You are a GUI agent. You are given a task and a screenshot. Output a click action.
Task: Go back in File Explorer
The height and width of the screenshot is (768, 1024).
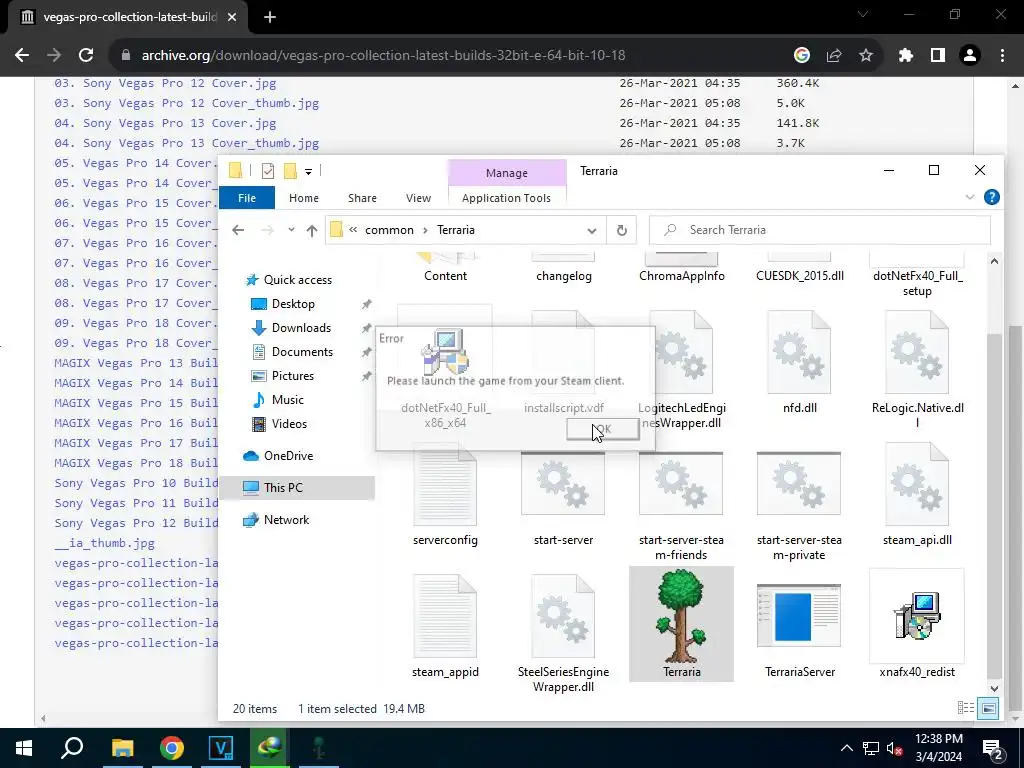(x=238, y=231)
